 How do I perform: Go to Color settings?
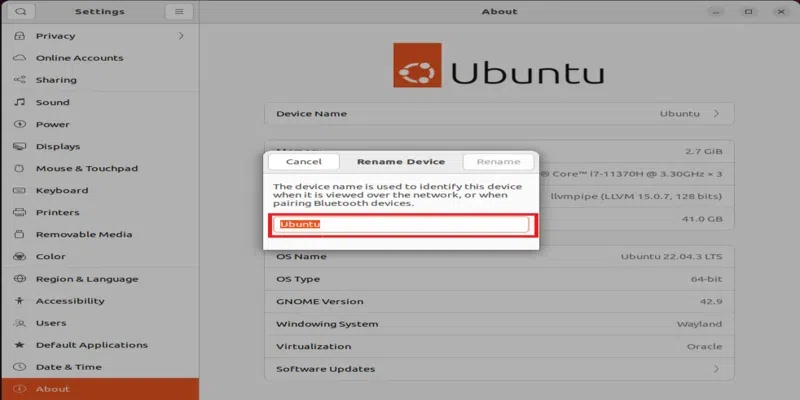tap(99, 256)
